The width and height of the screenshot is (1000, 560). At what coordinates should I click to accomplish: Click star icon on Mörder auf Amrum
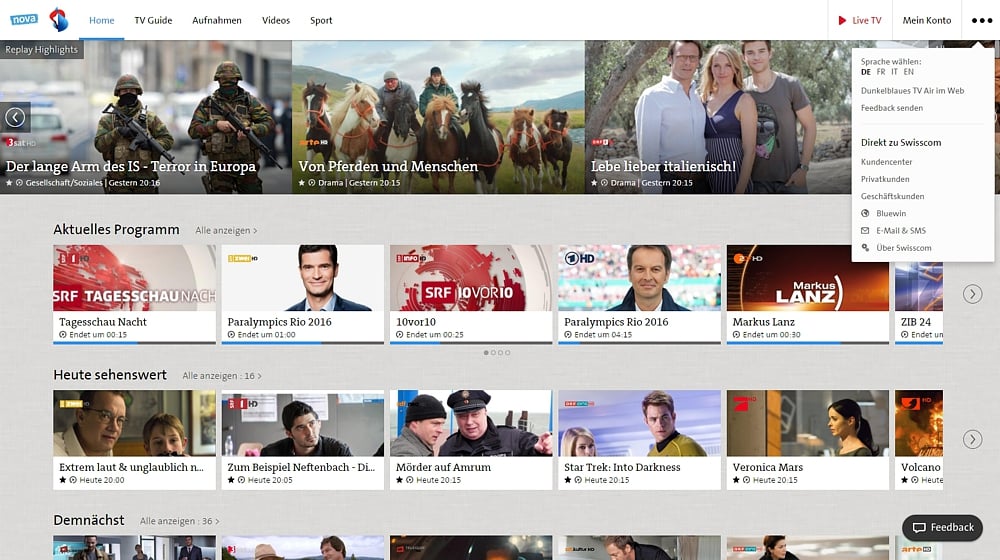[399, 480]
